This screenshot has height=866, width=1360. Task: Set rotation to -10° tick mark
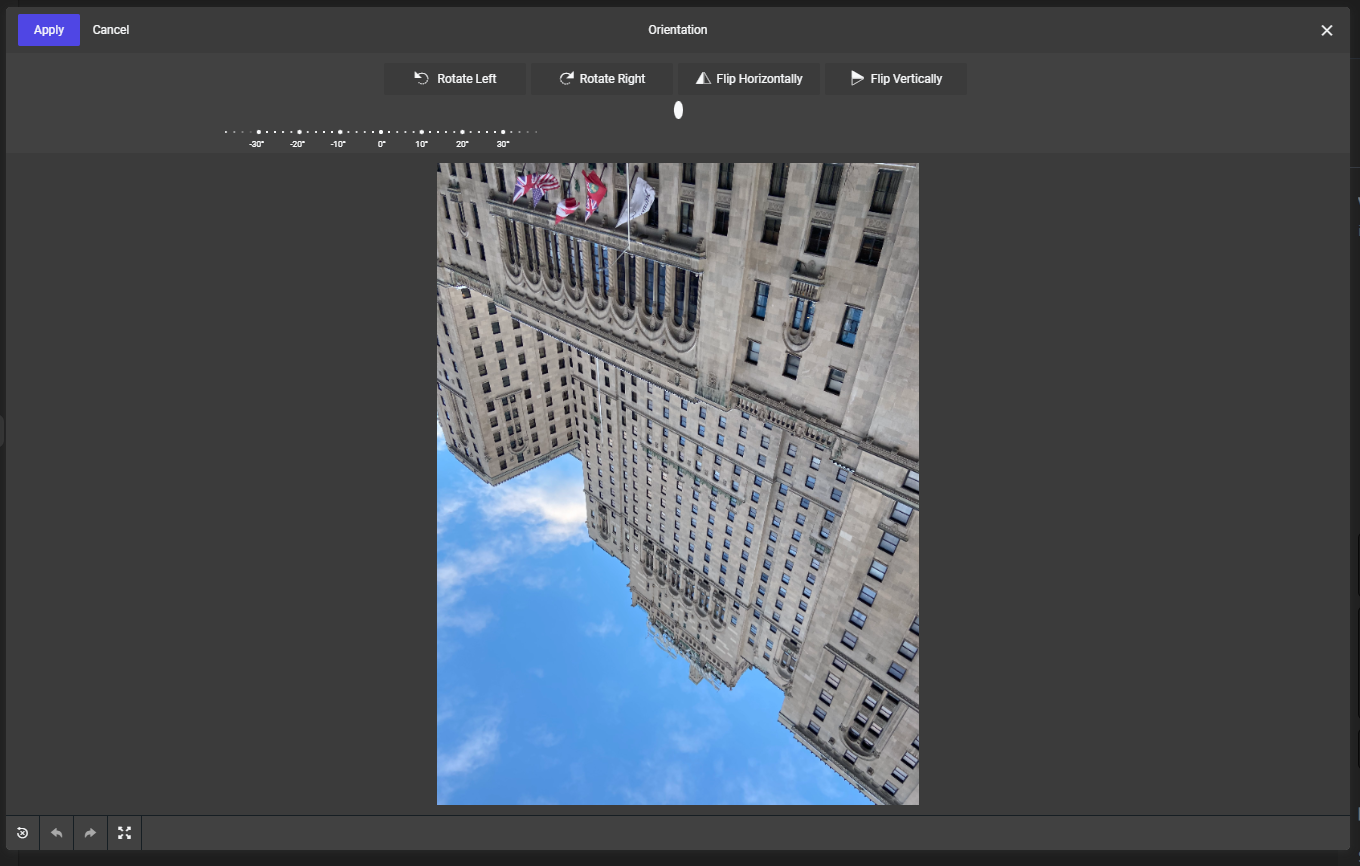tap(340, 132)
